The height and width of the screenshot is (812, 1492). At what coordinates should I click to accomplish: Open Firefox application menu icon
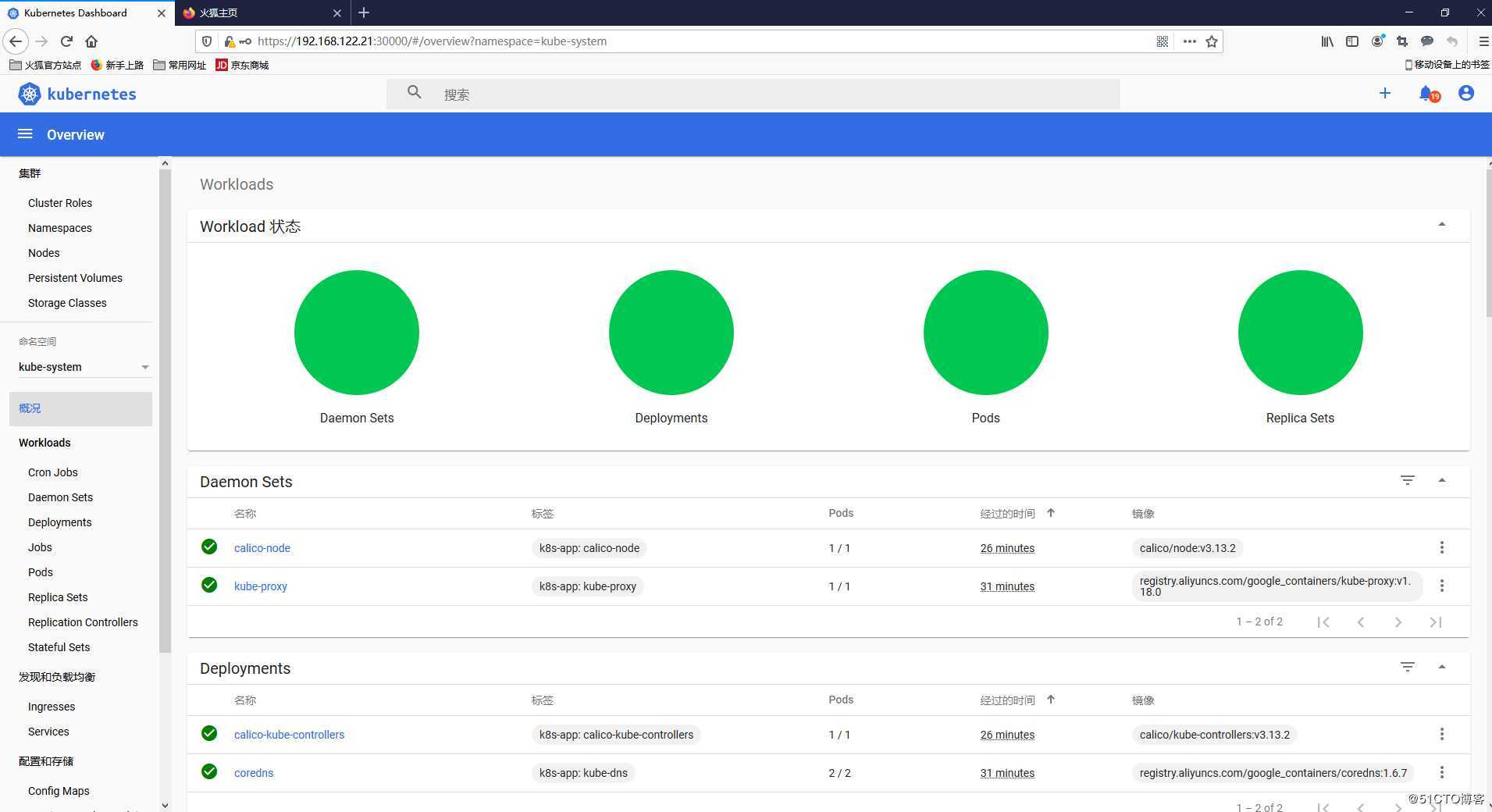click(1483, 41)
